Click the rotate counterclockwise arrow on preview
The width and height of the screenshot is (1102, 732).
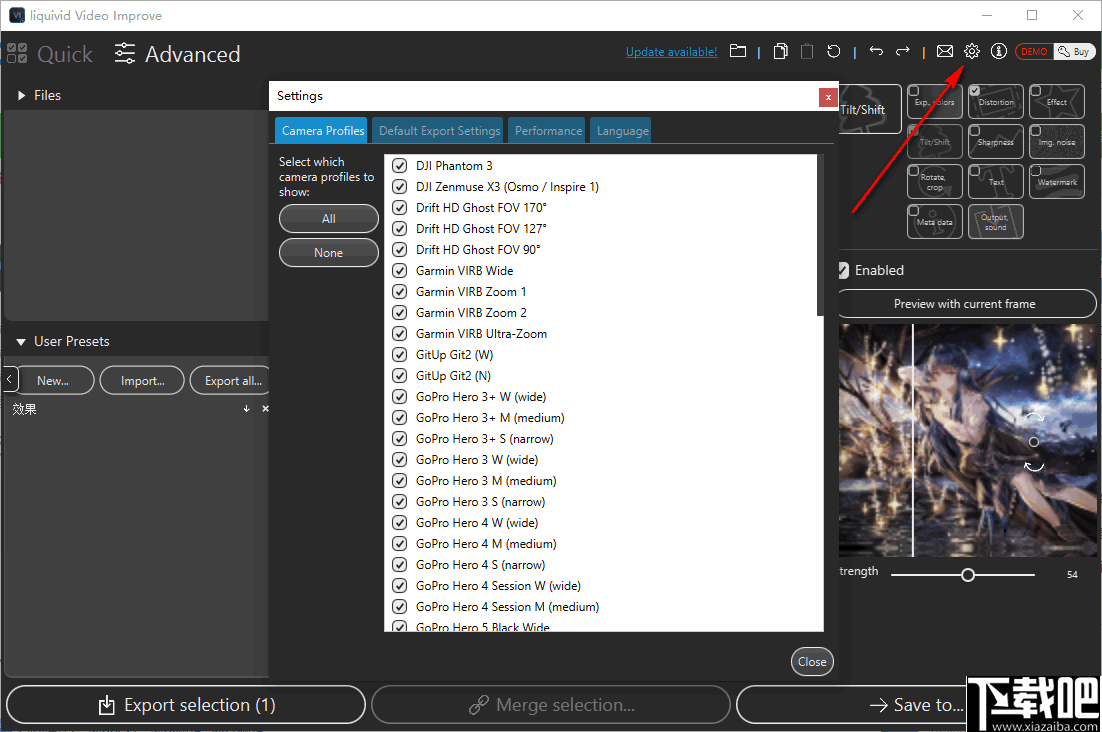pyautogui.click(x=1033, y=466)
